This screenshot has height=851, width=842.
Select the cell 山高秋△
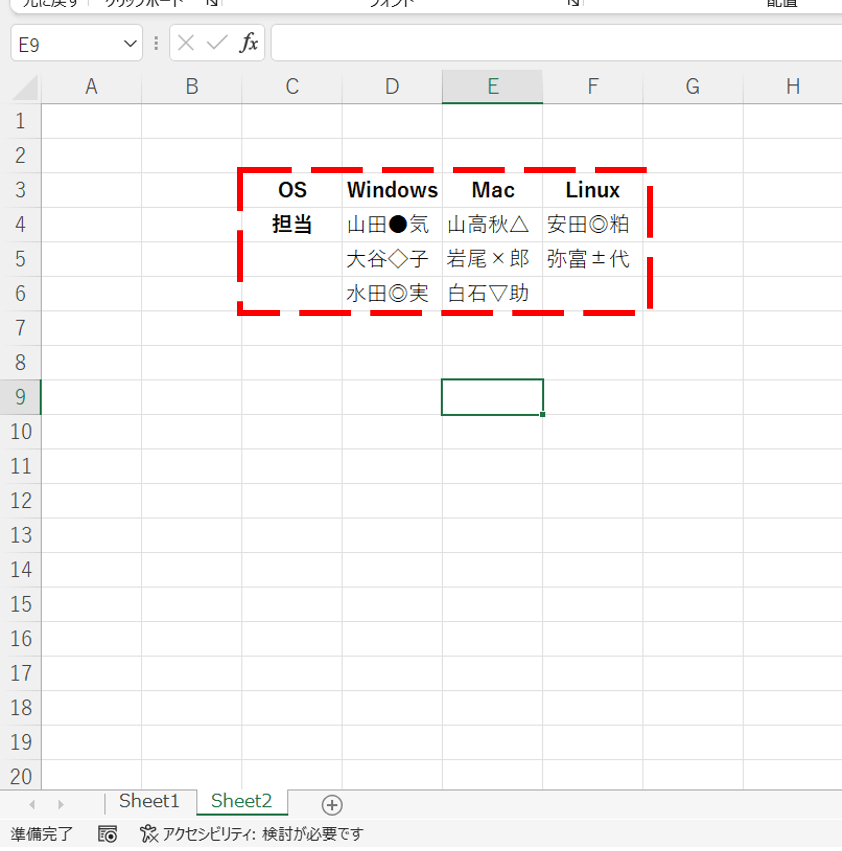[x=492, y=224]
